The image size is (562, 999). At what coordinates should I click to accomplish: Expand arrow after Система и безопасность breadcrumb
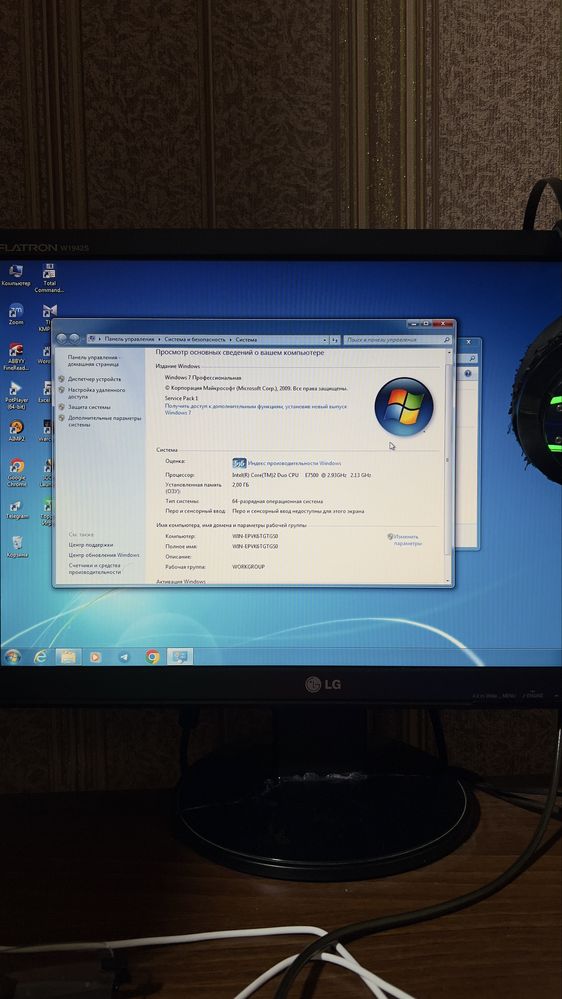(x=231, y=340)
